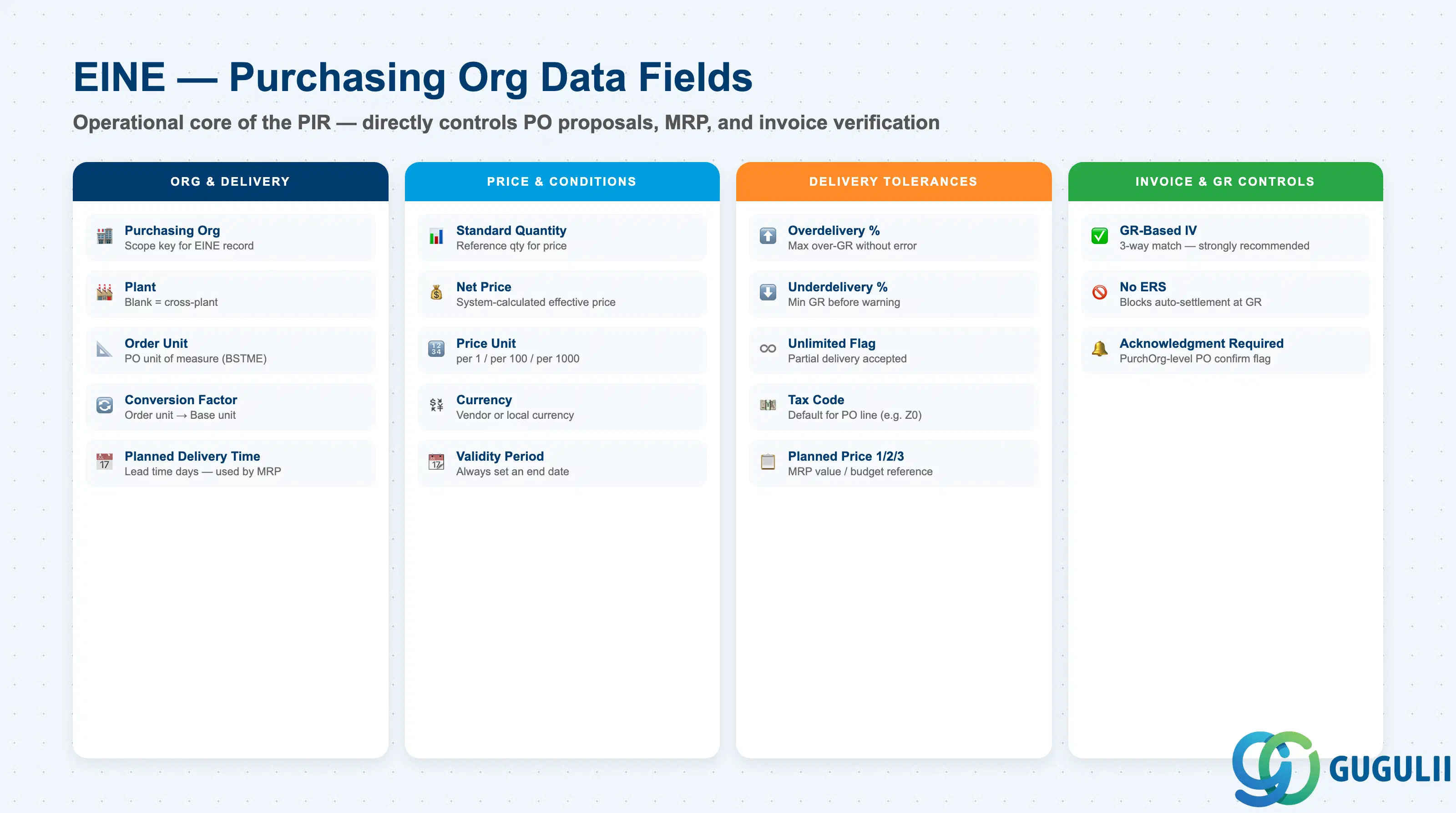Screen dimensions: 1456x813
Task: Select the PRICE & CONDITIONS column header
Action: [x=562, y=182]
